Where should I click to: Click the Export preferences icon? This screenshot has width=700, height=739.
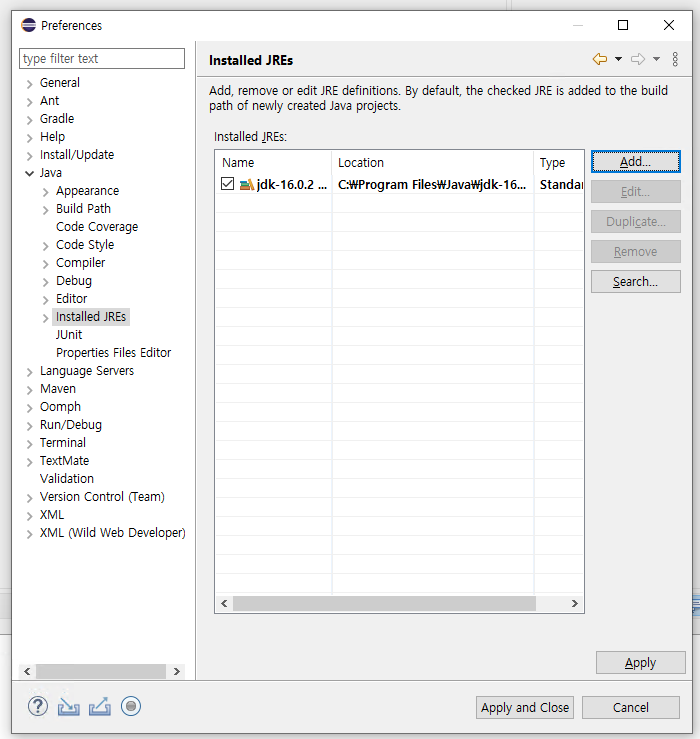click(99, 707)
